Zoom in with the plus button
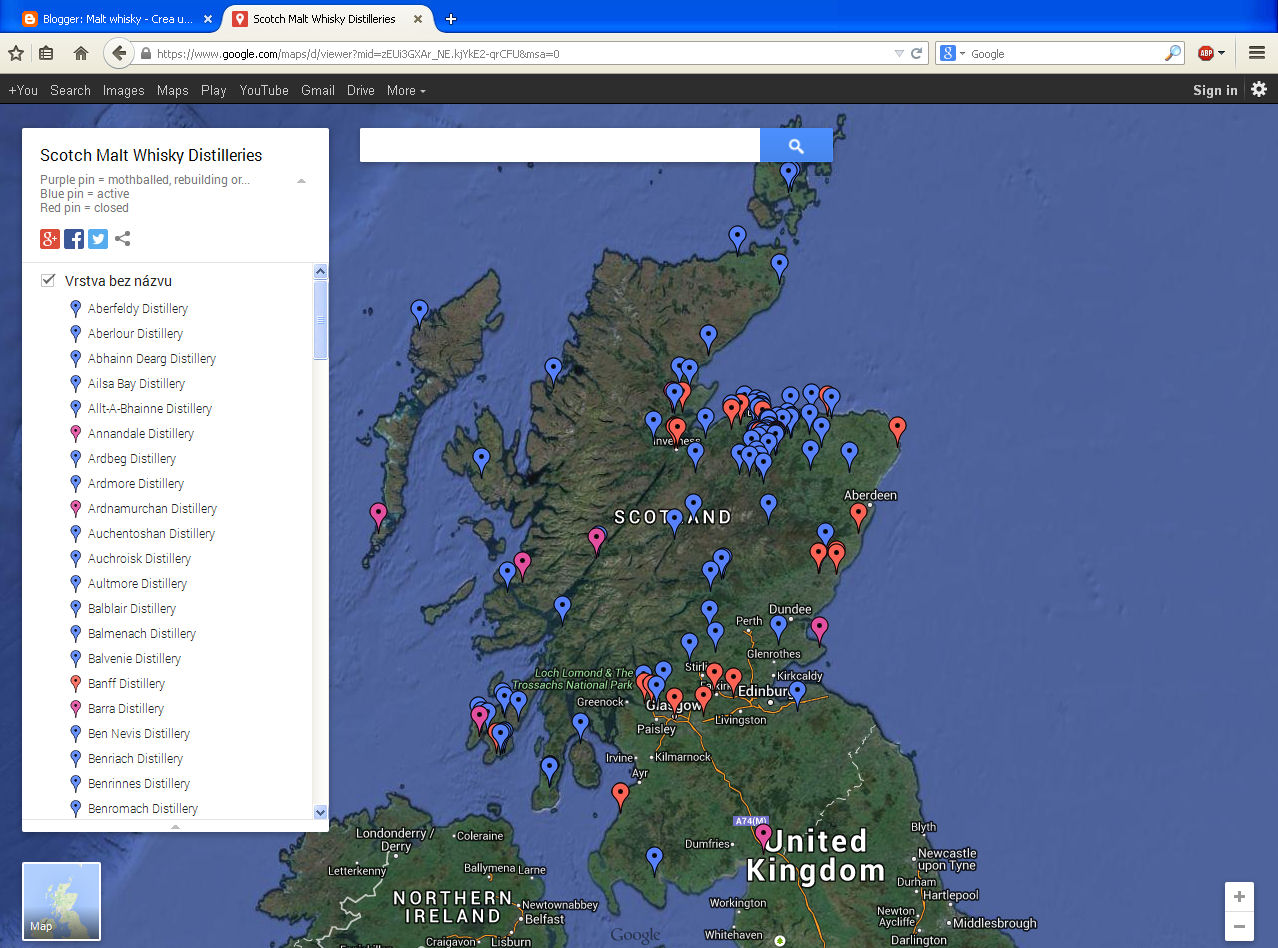1278x948 pixels. 1239,896
